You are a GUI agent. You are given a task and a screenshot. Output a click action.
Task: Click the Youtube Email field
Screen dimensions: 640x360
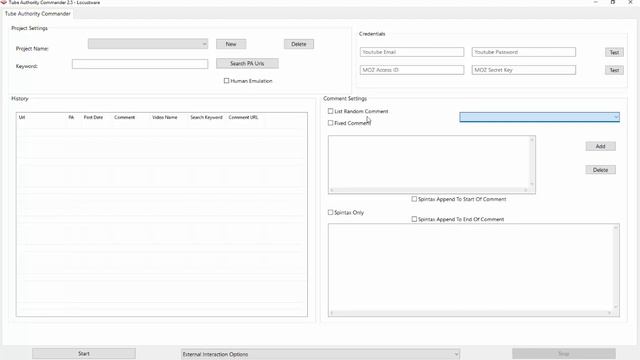tap(412, 52)
